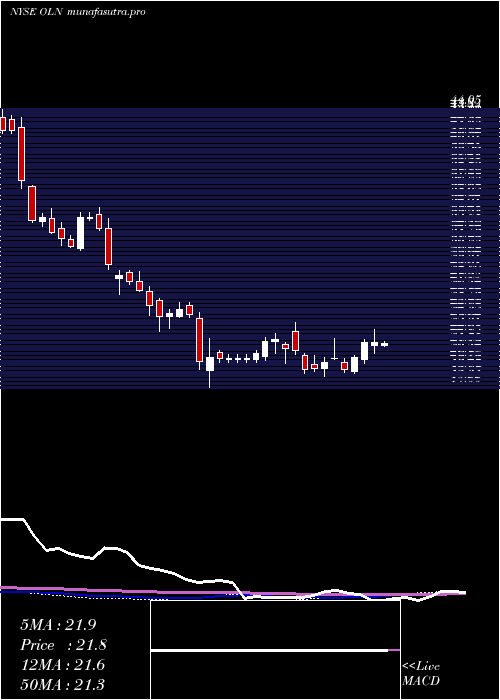Click the "<<Live MACD" label

point(421,673)
